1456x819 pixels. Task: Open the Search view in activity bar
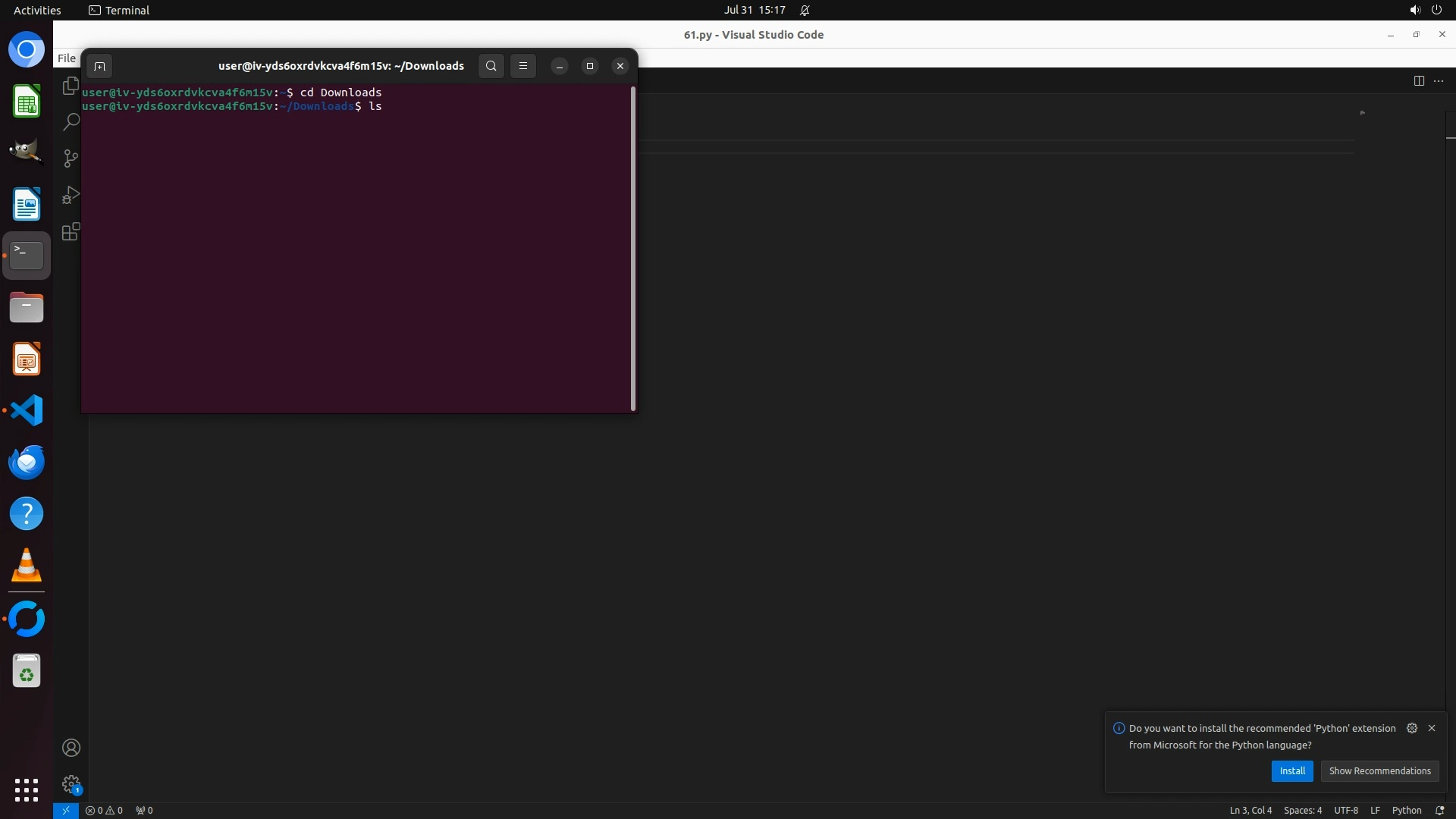point(71,122)
